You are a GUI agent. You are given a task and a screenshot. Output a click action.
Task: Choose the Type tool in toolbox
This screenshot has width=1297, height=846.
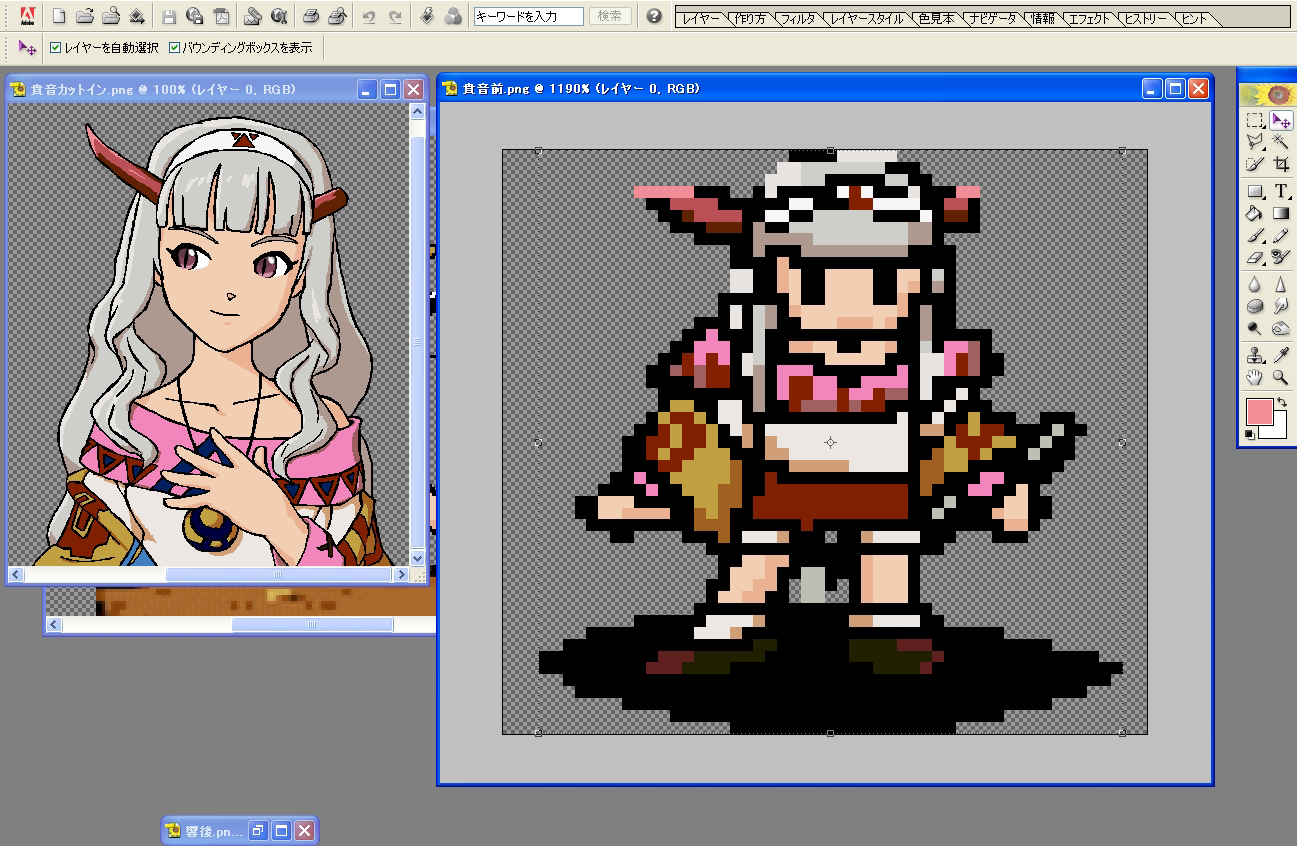(1280, 191)
